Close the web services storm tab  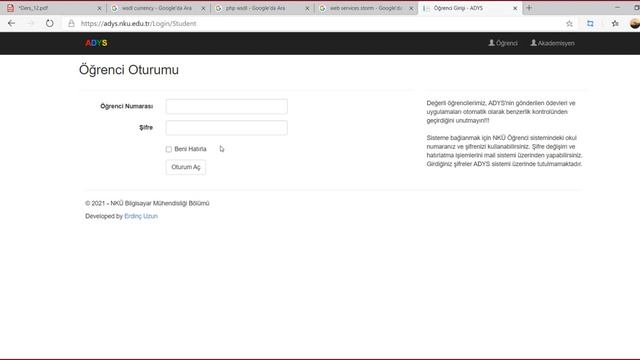(411, 8)
